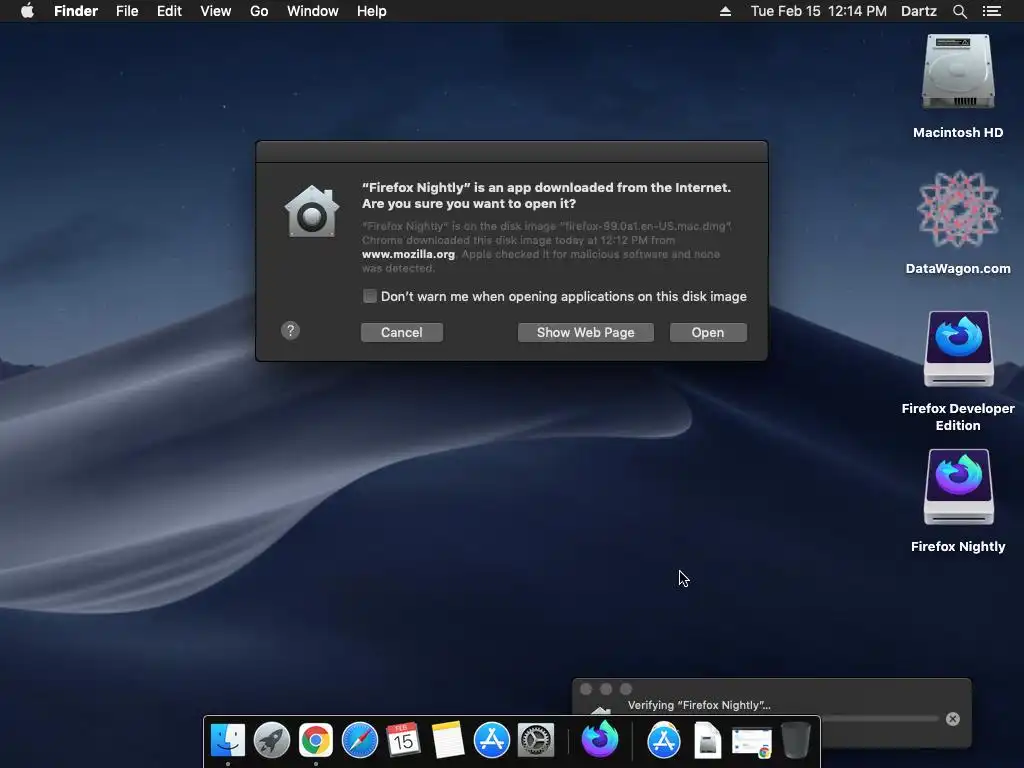The height and width of the screenshot is (768, 1024).
Task: Open the View menu
Action: click(x=216, y=11)
